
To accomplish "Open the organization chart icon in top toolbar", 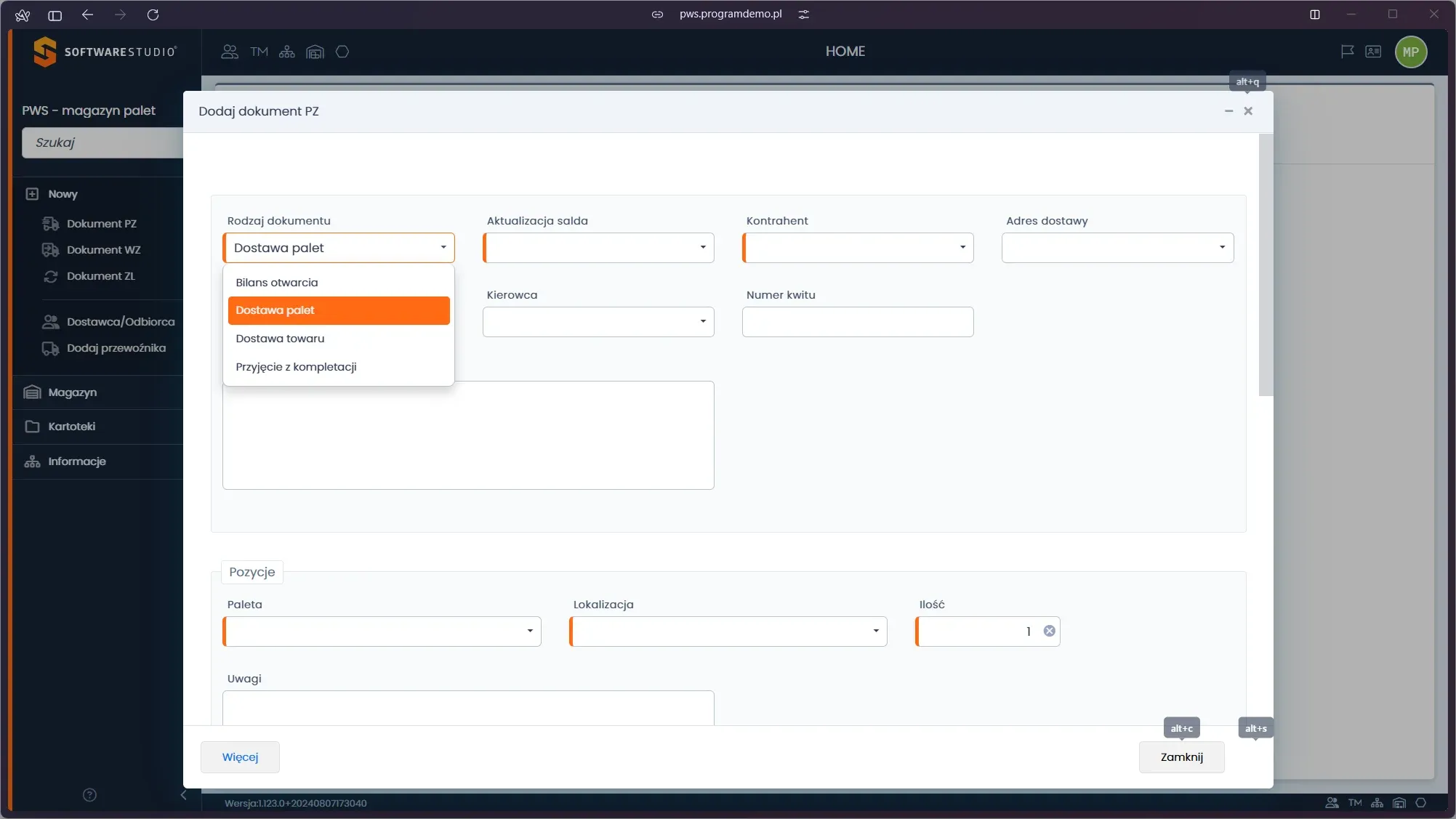I will 287,52.
